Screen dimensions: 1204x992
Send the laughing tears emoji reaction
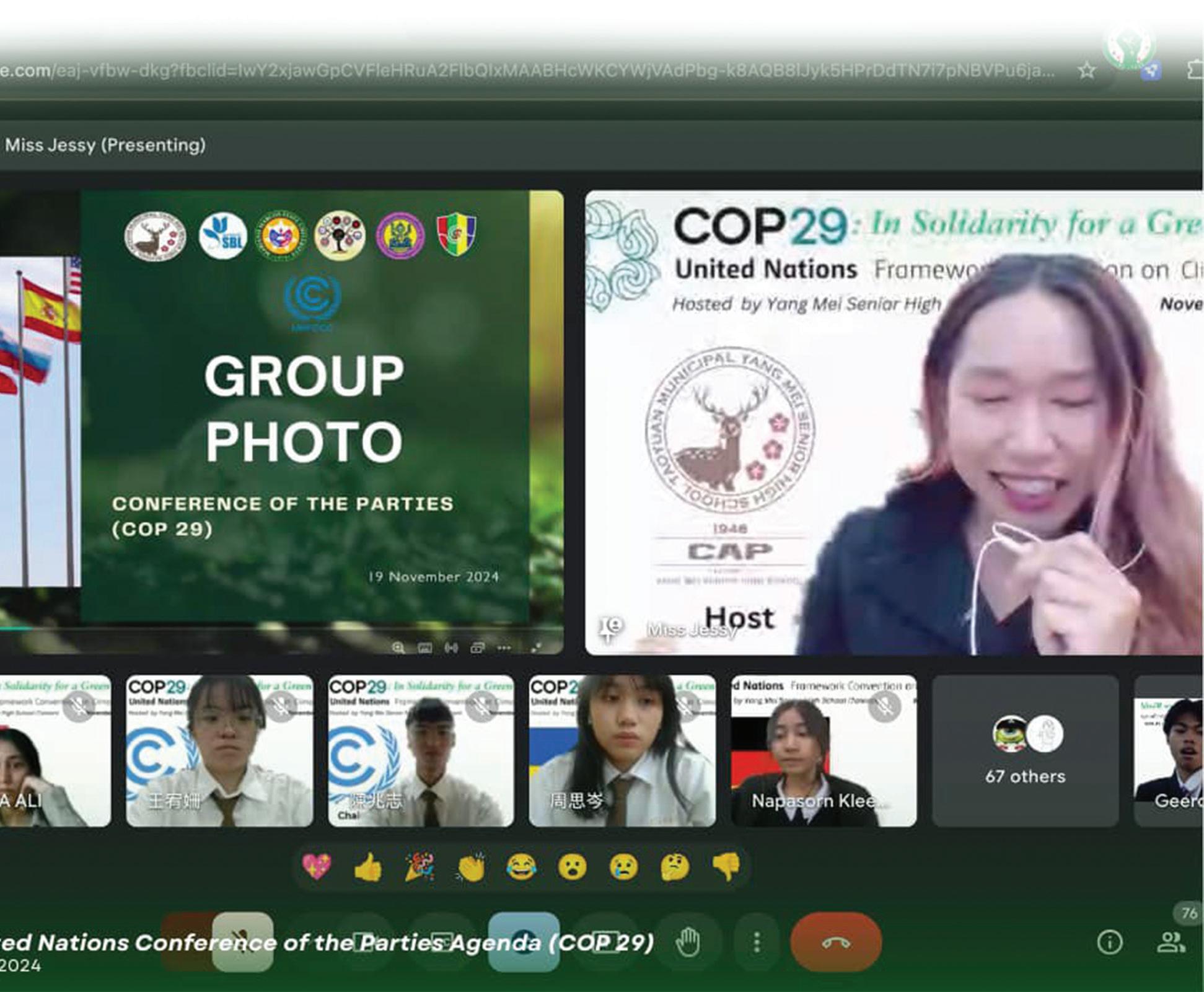pyautogui.click(x=521, y=867)
